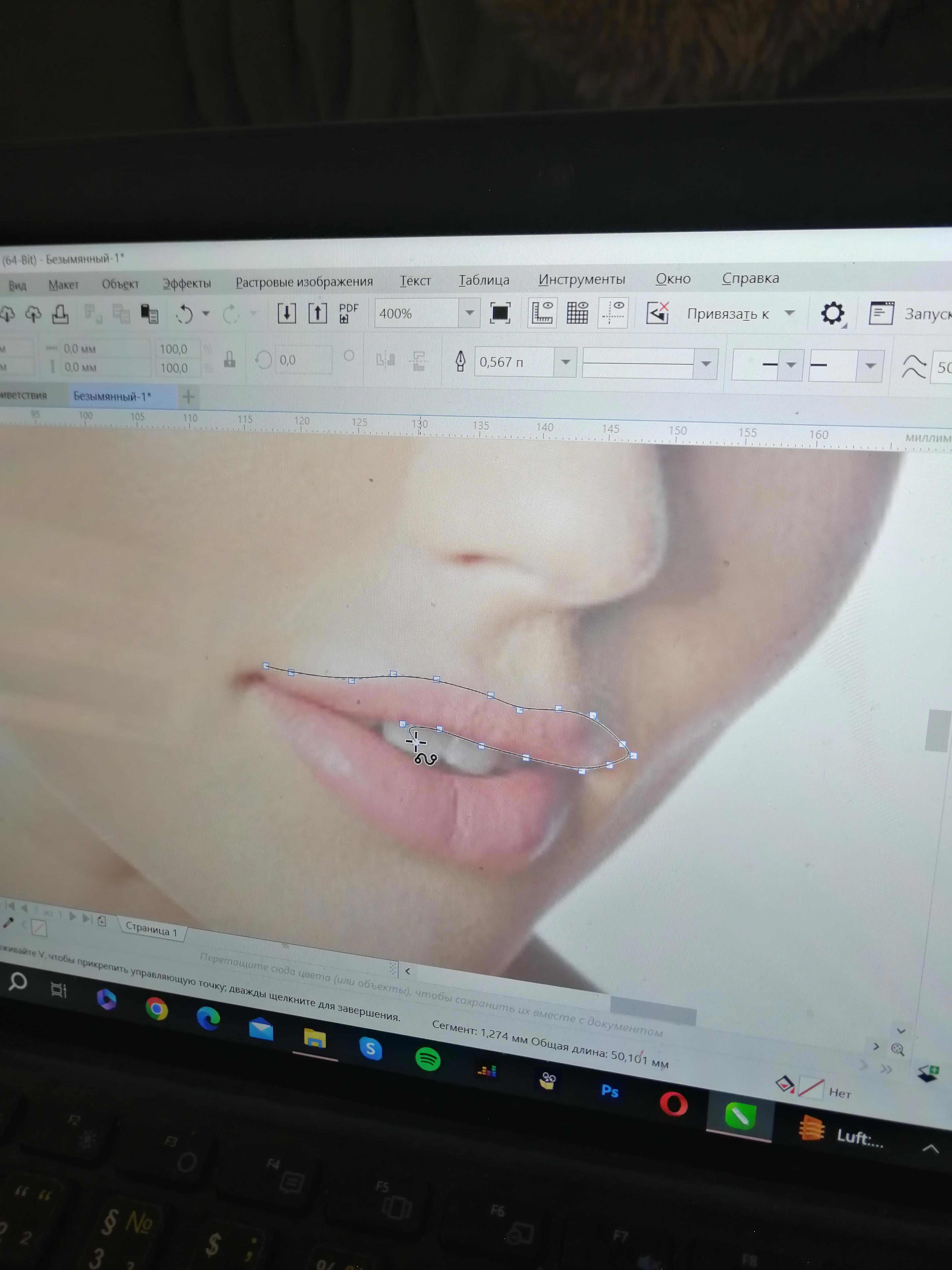The image size is (952, 1270).
Task: Click the Print icon
Action: click(60, 314)
